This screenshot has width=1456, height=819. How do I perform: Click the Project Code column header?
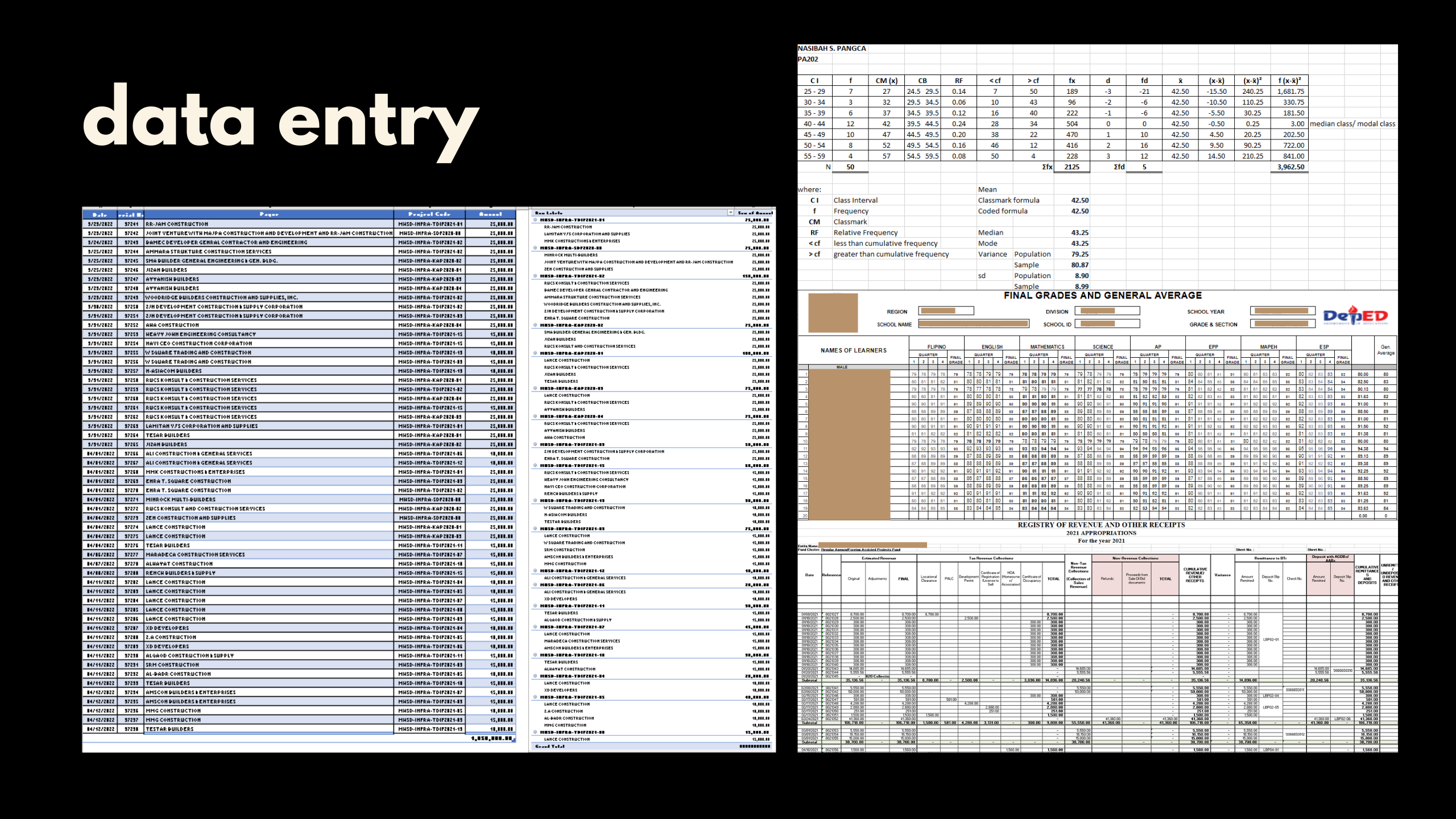(x=429, y=214)
